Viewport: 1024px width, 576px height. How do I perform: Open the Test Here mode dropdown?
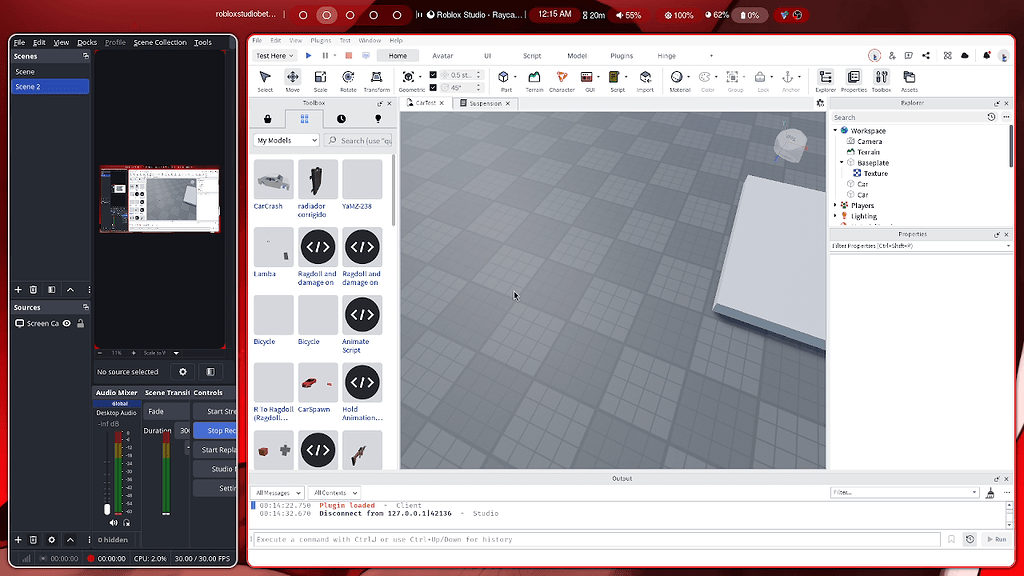point(274,56)
